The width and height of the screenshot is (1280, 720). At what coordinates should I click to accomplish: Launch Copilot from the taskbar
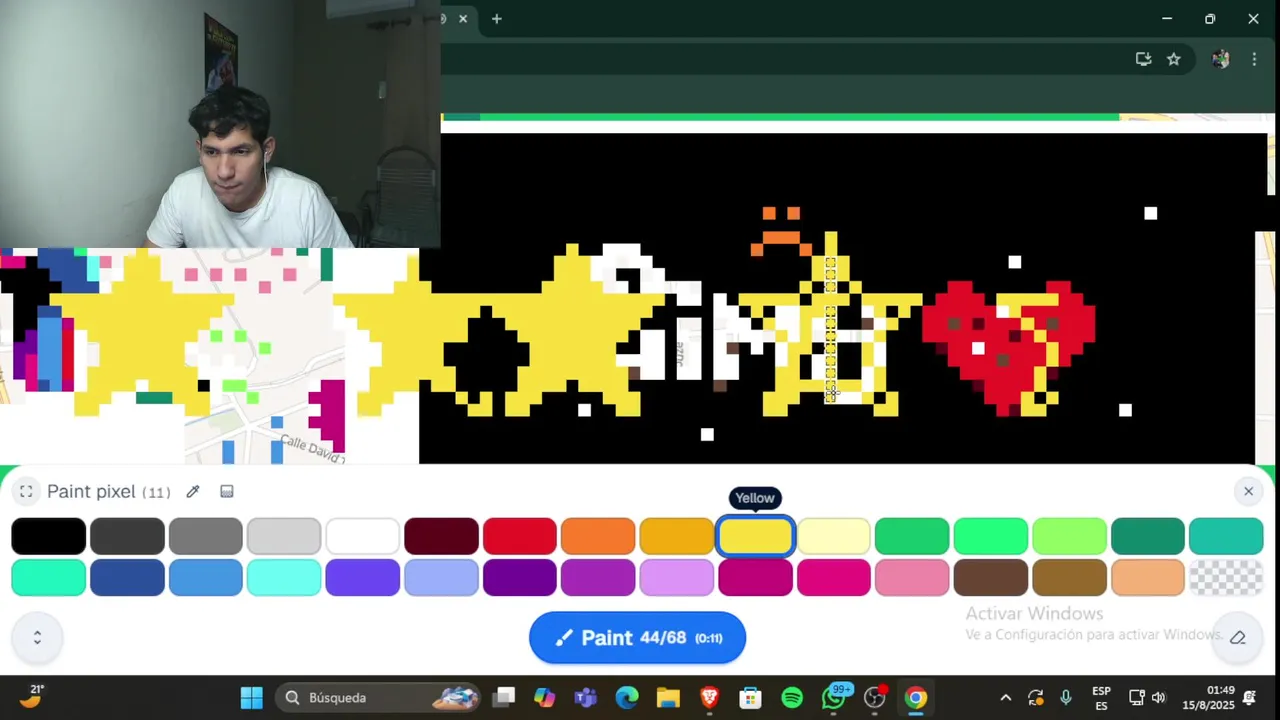(x=544, y=697)
